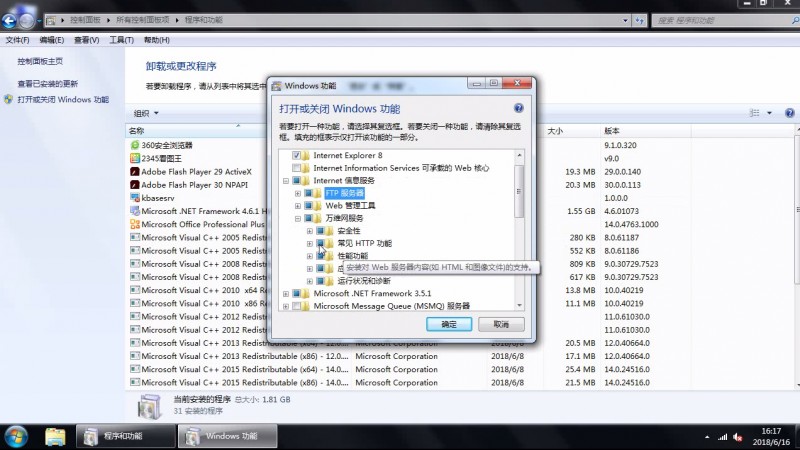The height and width of the screenshot is (450, 800).
Task: Click the shield icon beside 打开或关闭 Windows 功能
Action: [x=8, y=99]
